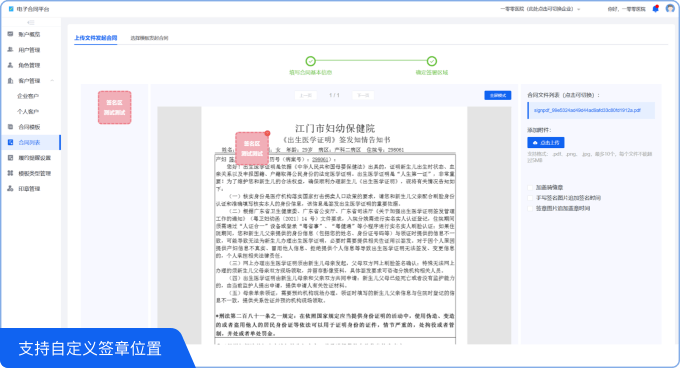The image size is (680, 368).
Task: Check 手写签名图片追加签名时间 option
Action: click(x=530, y=198)
